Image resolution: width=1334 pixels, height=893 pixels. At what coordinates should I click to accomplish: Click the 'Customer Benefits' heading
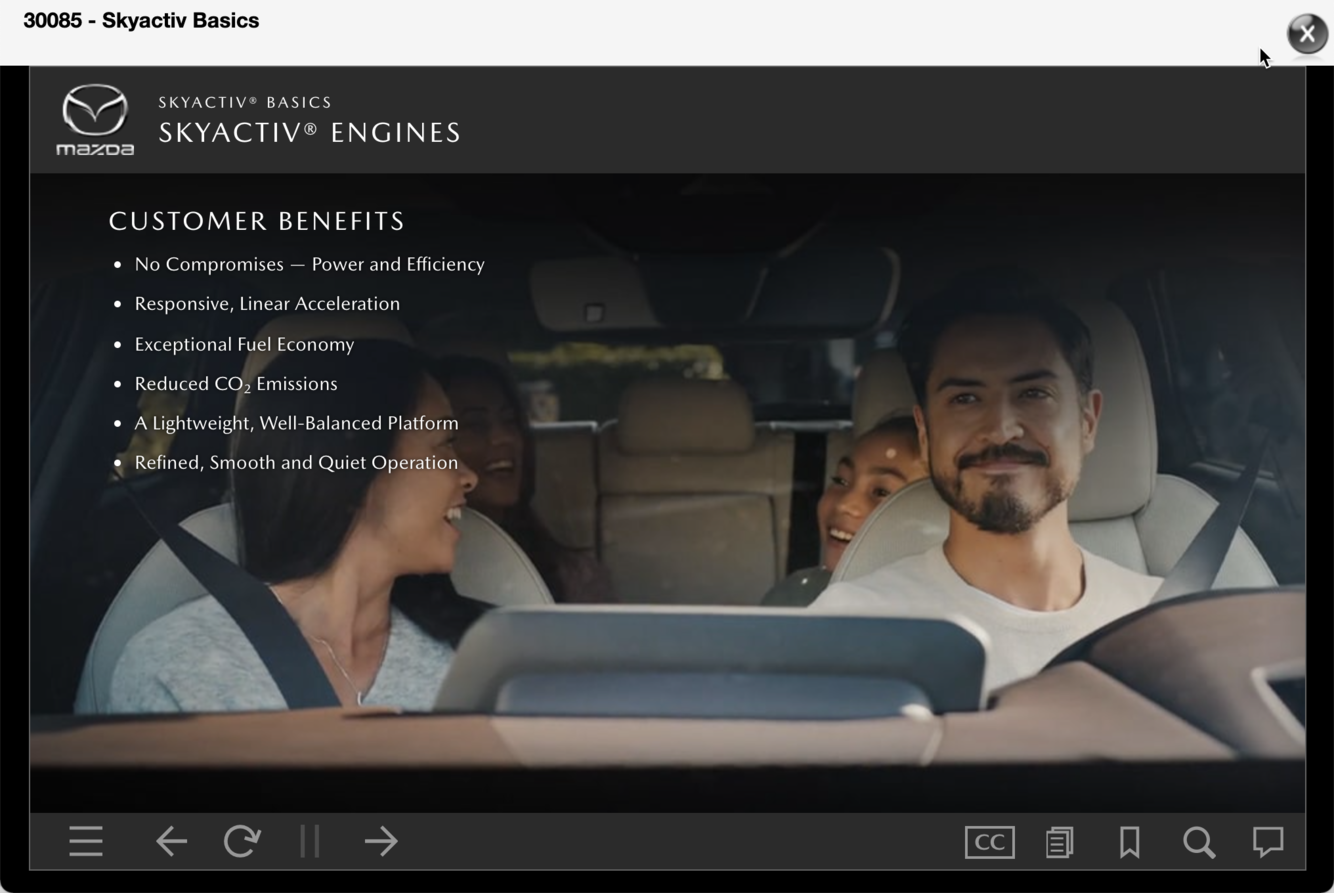257,221
